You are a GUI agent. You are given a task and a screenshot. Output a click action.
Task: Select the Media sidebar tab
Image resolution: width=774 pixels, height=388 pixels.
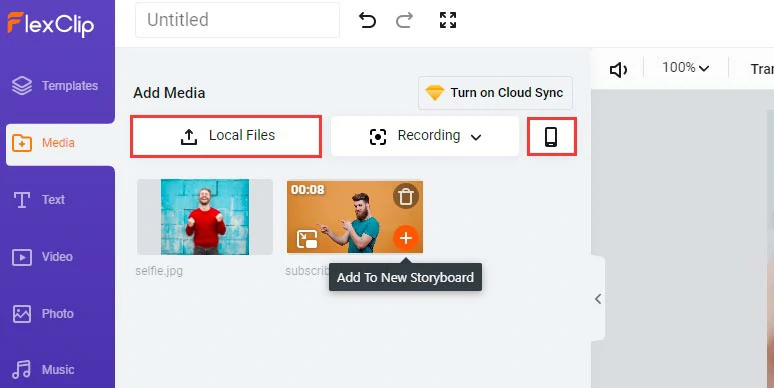59,143
